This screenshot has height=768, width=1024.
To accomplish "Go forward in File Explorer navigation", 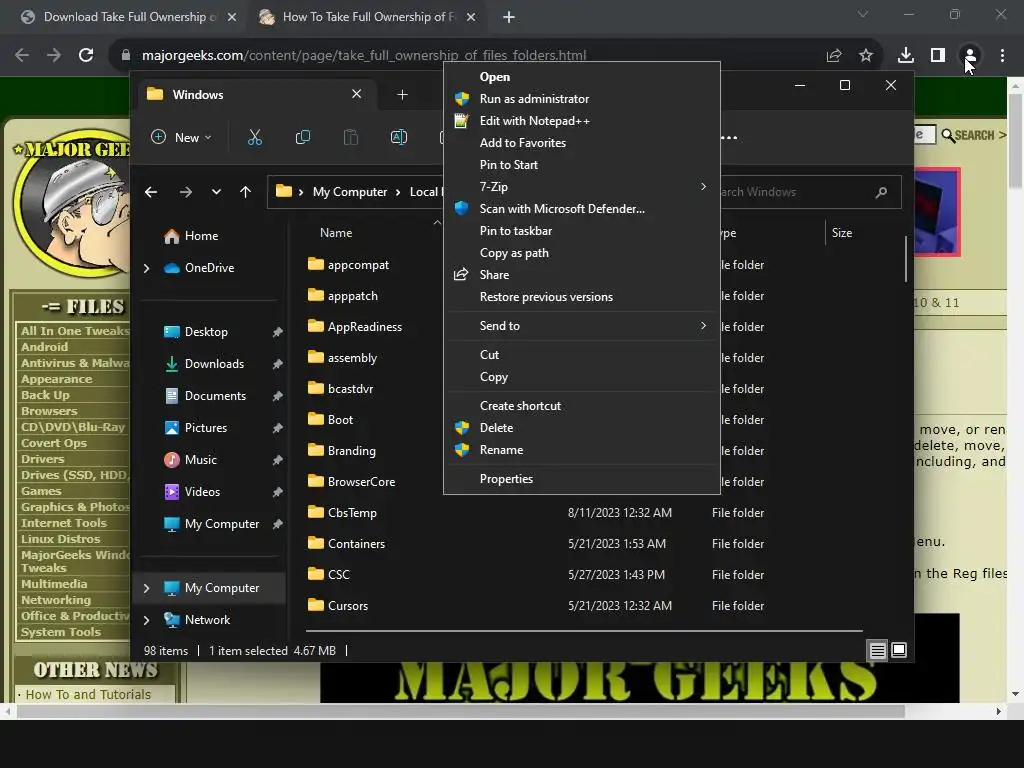I will (x=185, y=192).
